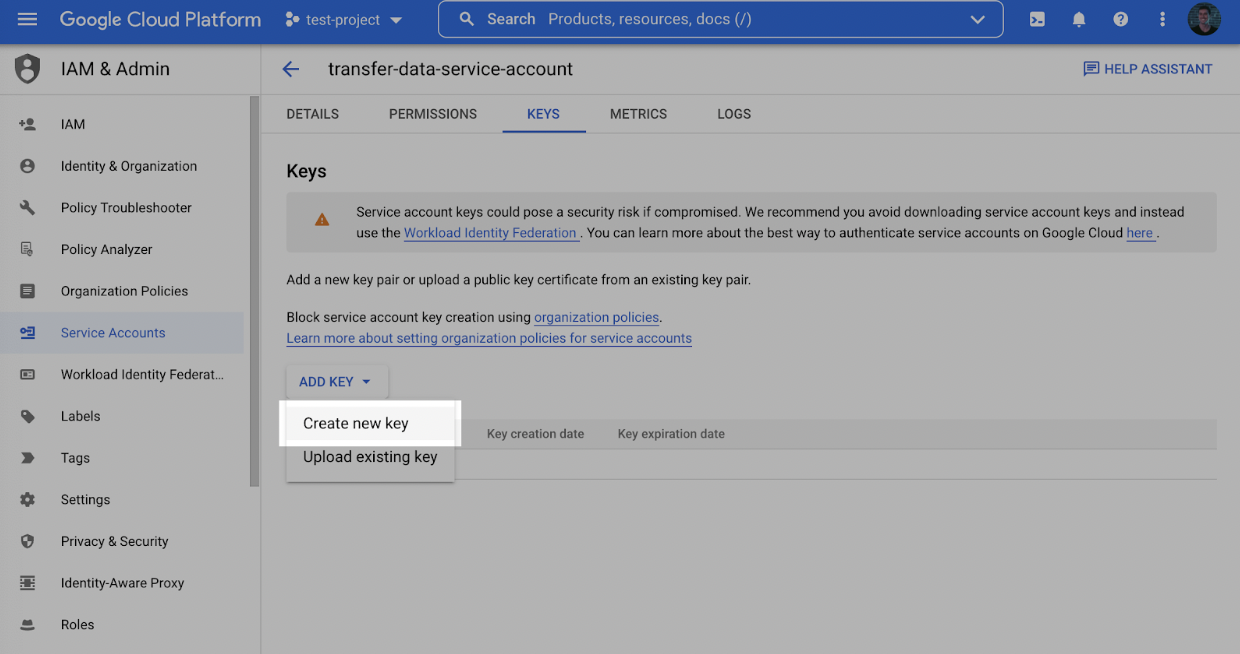Open Learn more about setting organization policies

[489, 338]
